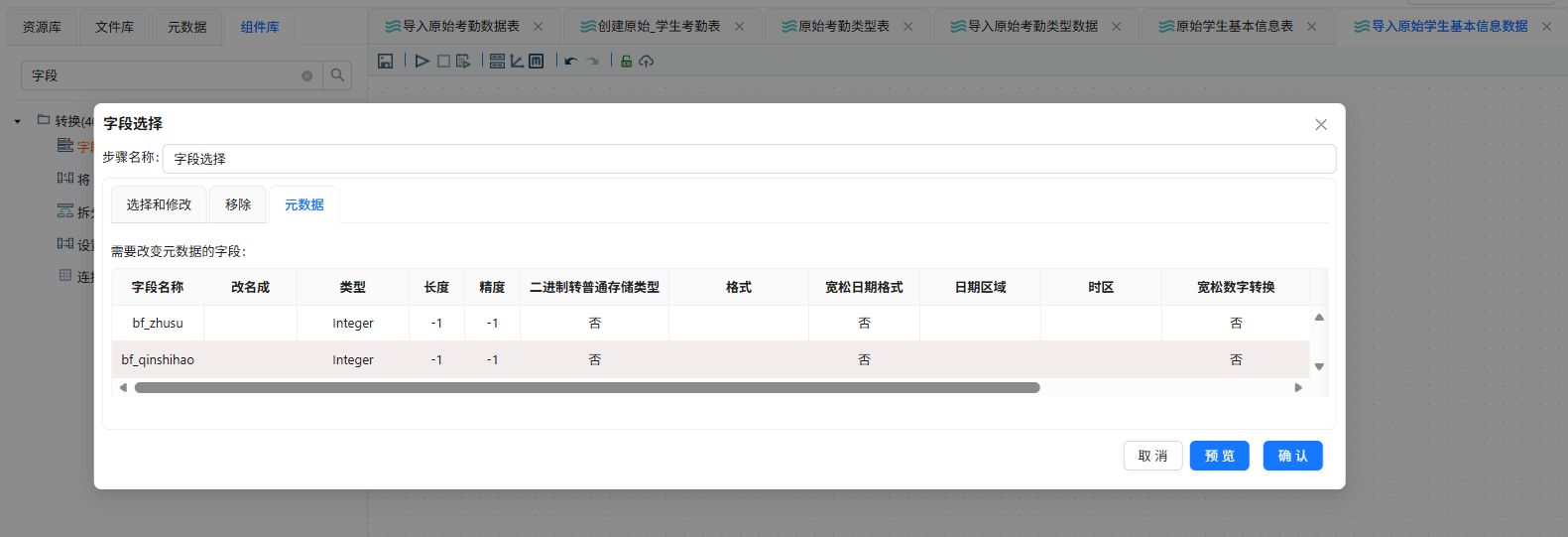Select the 字段选择 component icon in the tree
Screen dimensions: 1568x537
click(65, 146)
